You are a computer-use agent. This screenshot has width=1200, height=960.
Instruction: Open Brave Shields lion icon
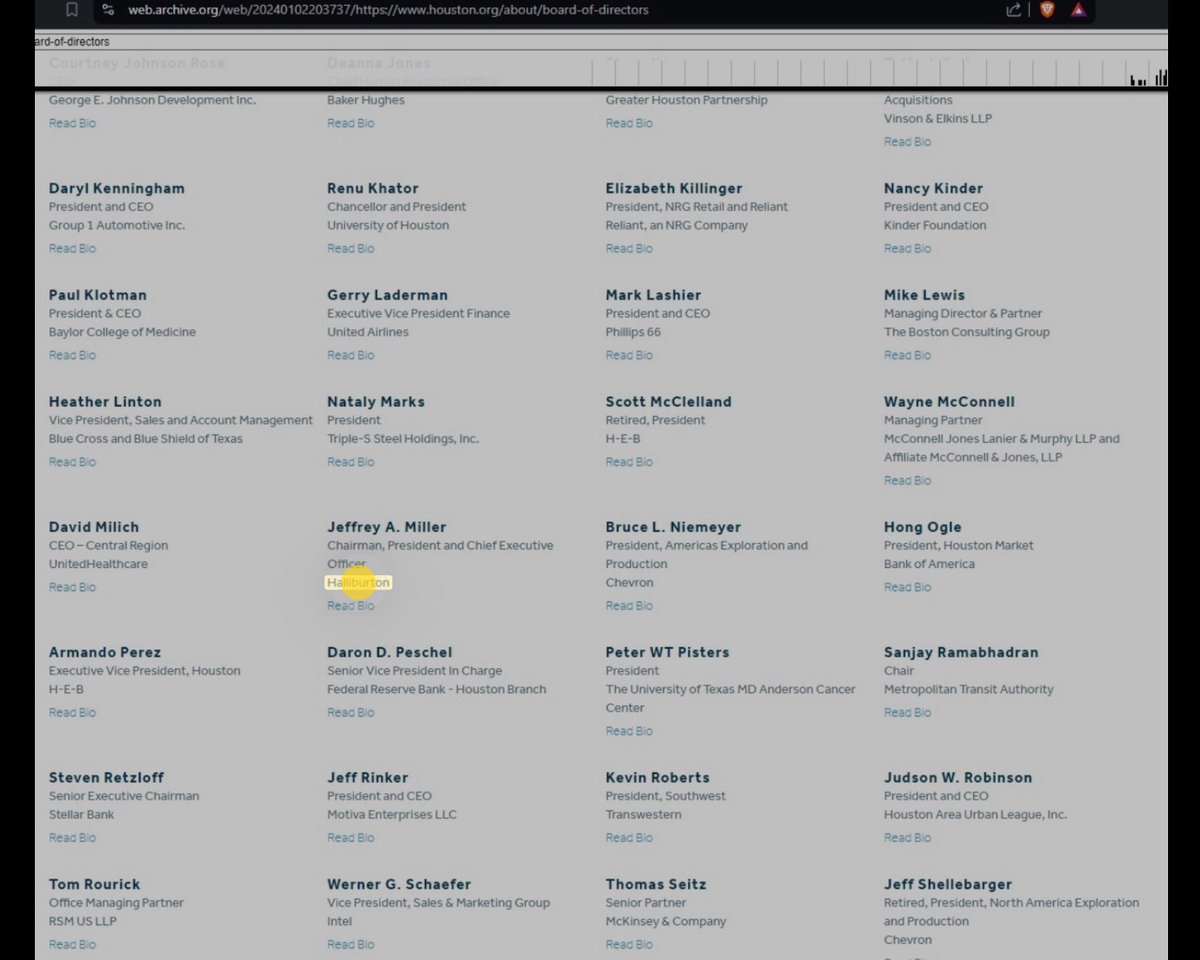click(x=1047, y=10)
